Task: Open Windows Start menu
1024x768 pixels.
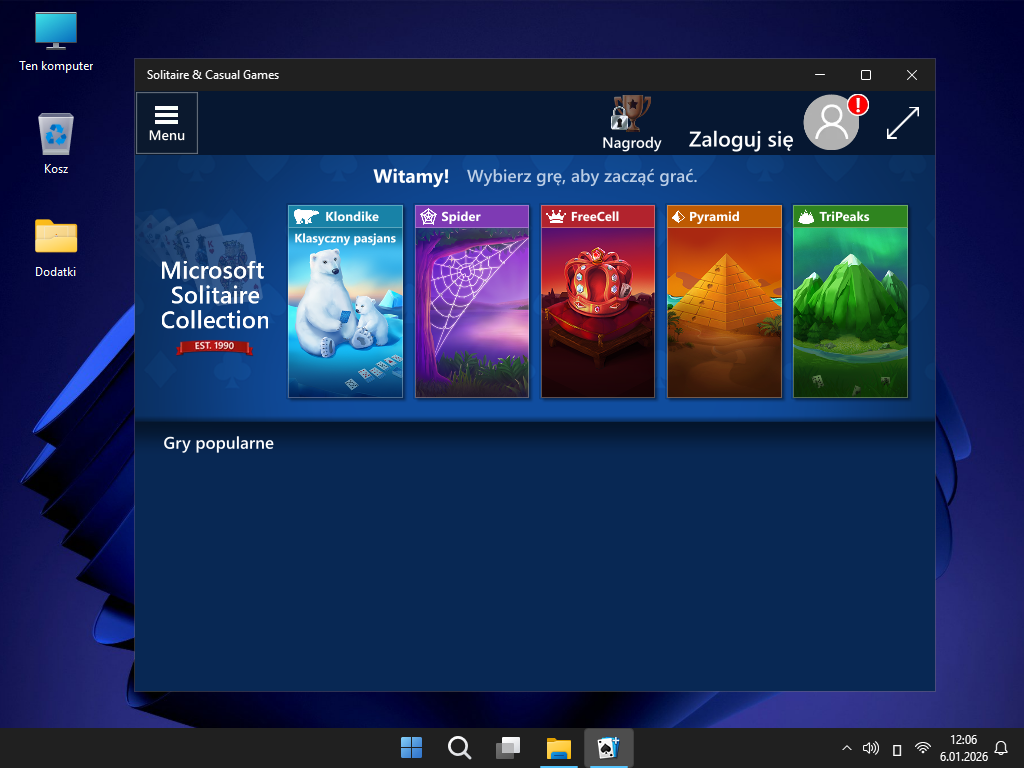Action: [x=411, y=747]
